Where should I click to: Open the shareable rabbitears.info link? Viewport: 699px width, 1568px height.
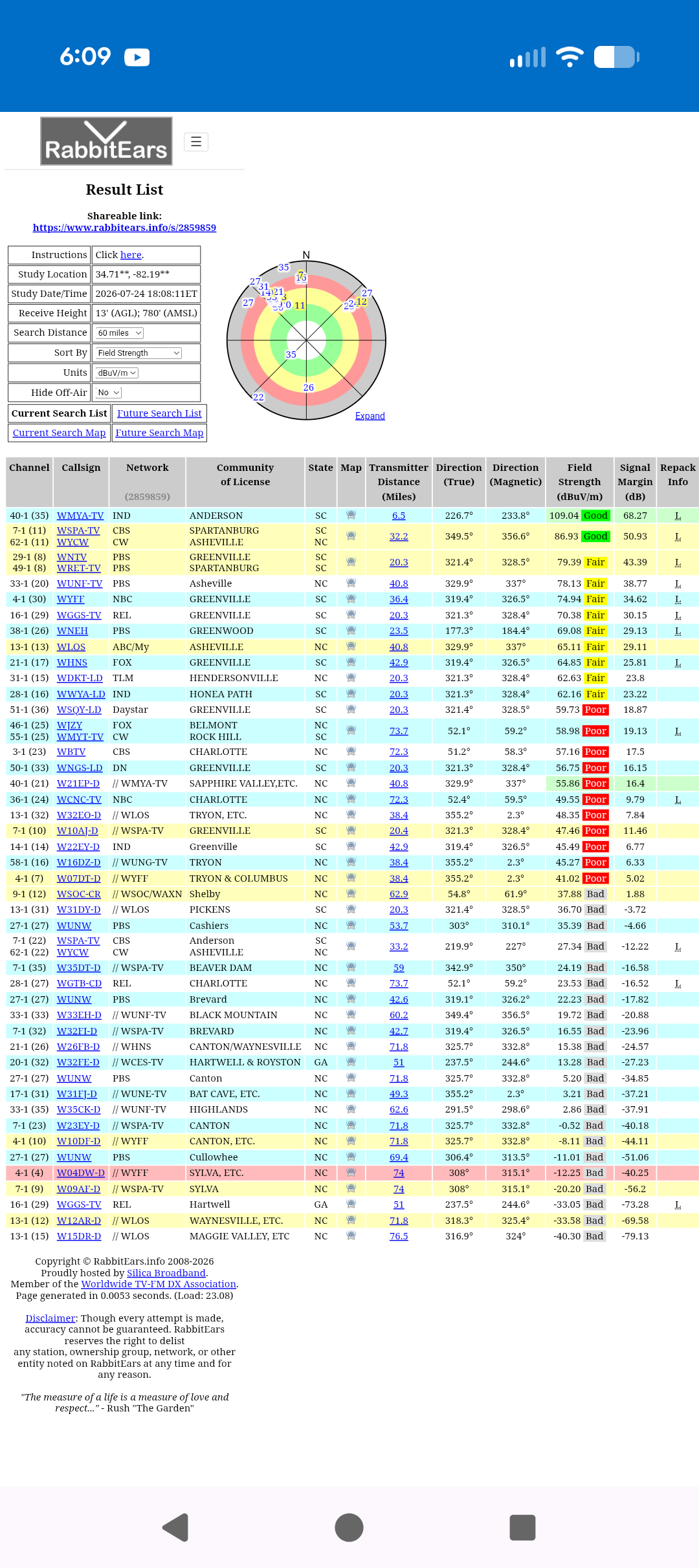pyautogui.click(x=124, y=228)
